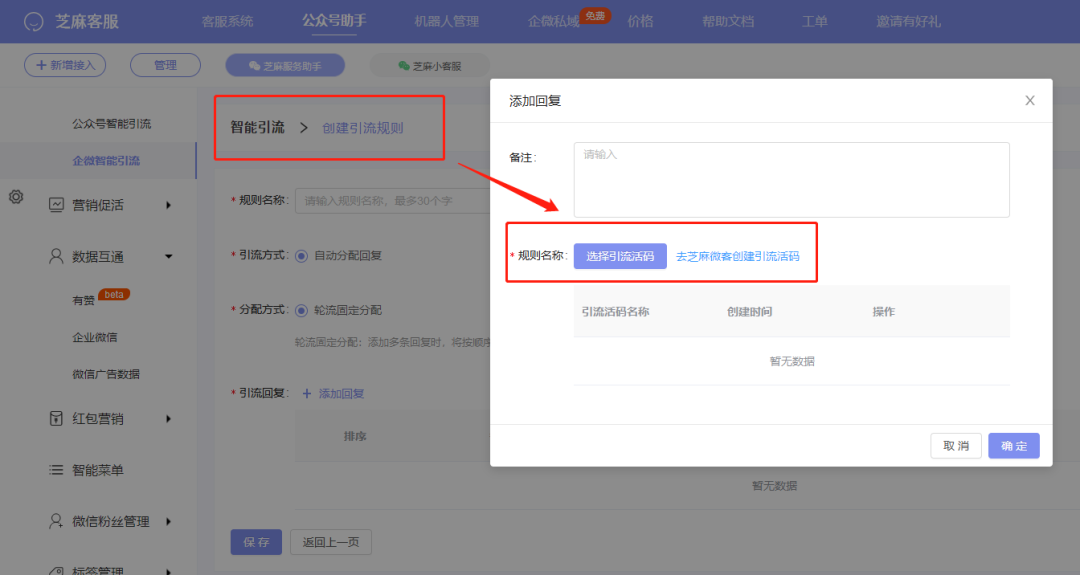
Task: Expand the 标签管理 menu arrow
Action: click(168, 571)
